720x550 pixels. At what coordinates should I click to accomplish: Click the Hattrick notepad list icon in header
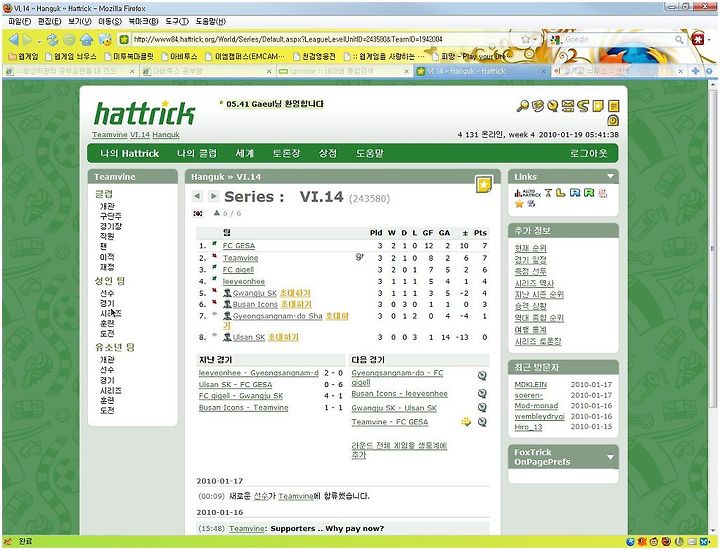(613, 106)
